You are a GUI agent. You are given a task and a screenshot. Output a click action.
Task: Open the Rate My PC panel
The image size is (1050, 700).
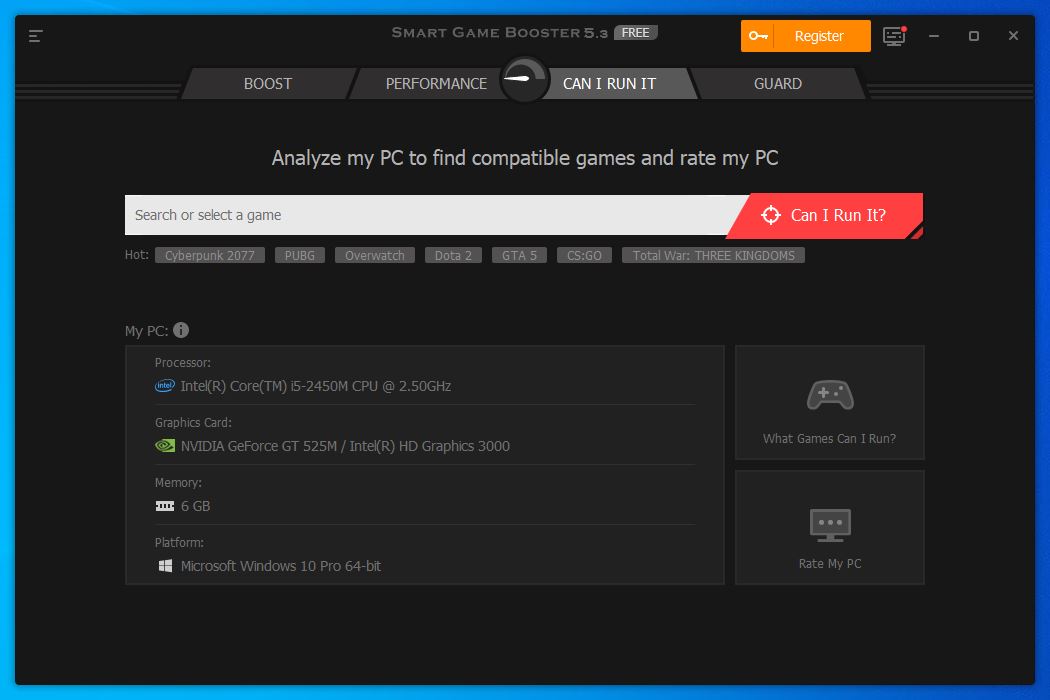tap(830, 527)
